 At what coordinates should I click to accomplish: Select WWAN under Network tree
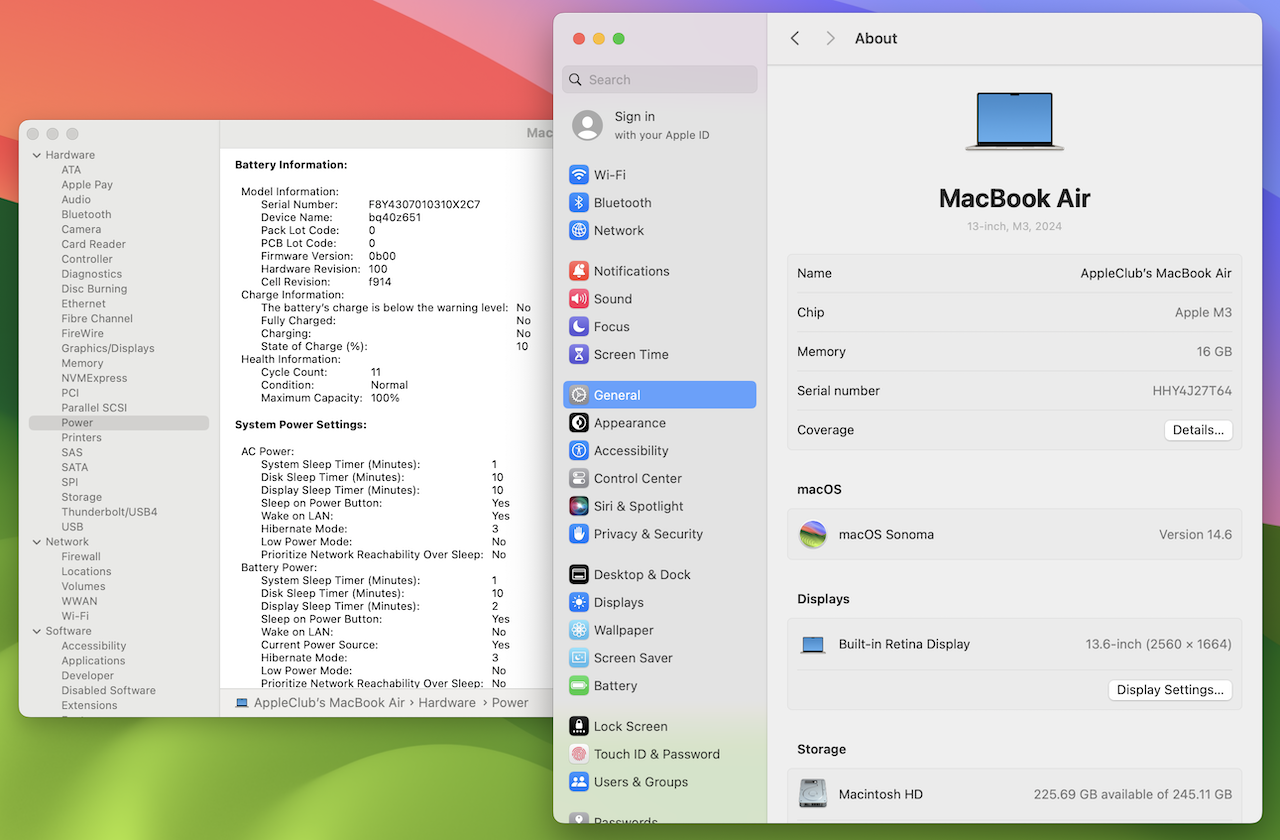pyautogui.click(x=79, y=601)
